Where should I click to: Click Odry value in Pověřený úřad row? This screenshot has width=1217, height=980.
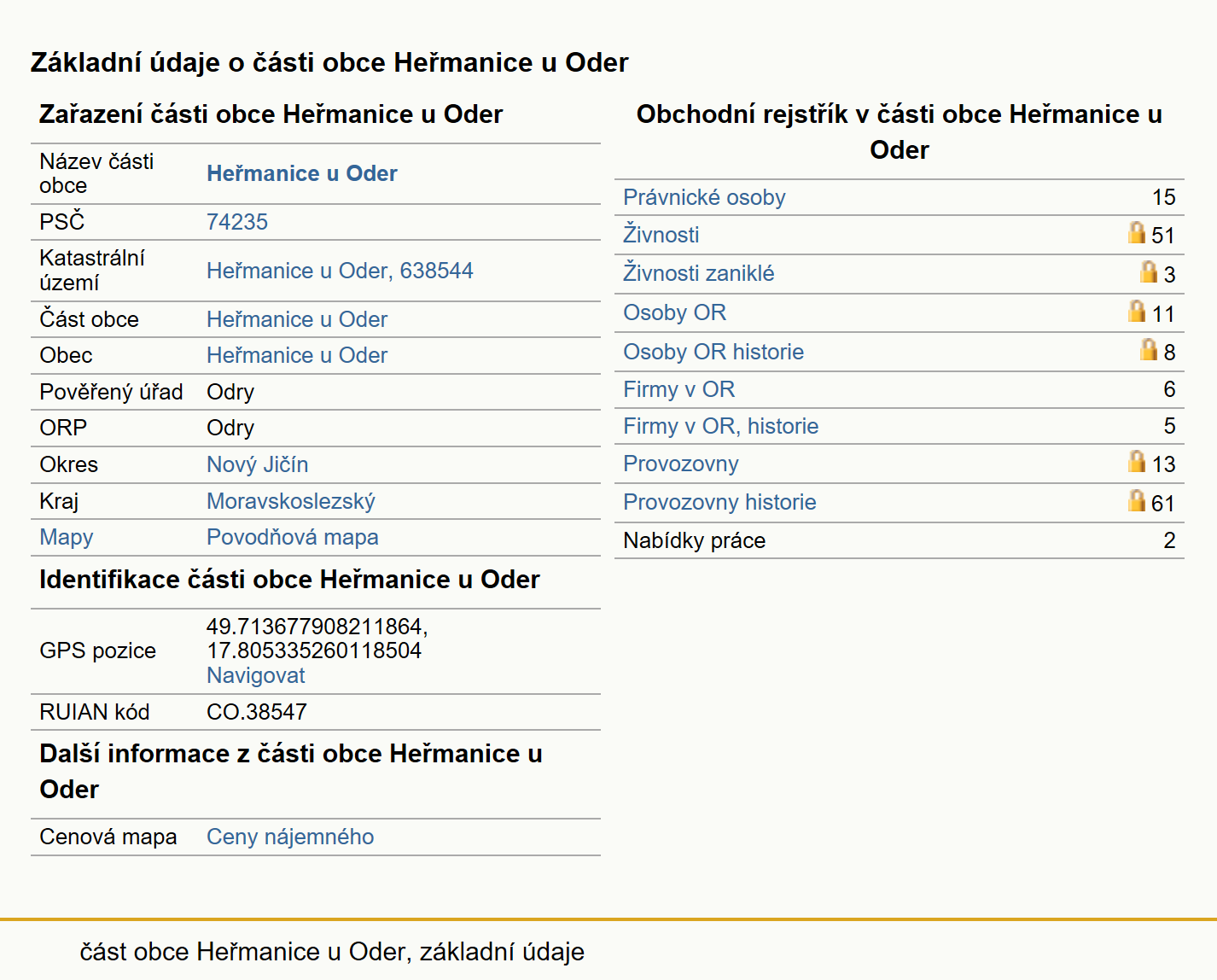(230, 392)
